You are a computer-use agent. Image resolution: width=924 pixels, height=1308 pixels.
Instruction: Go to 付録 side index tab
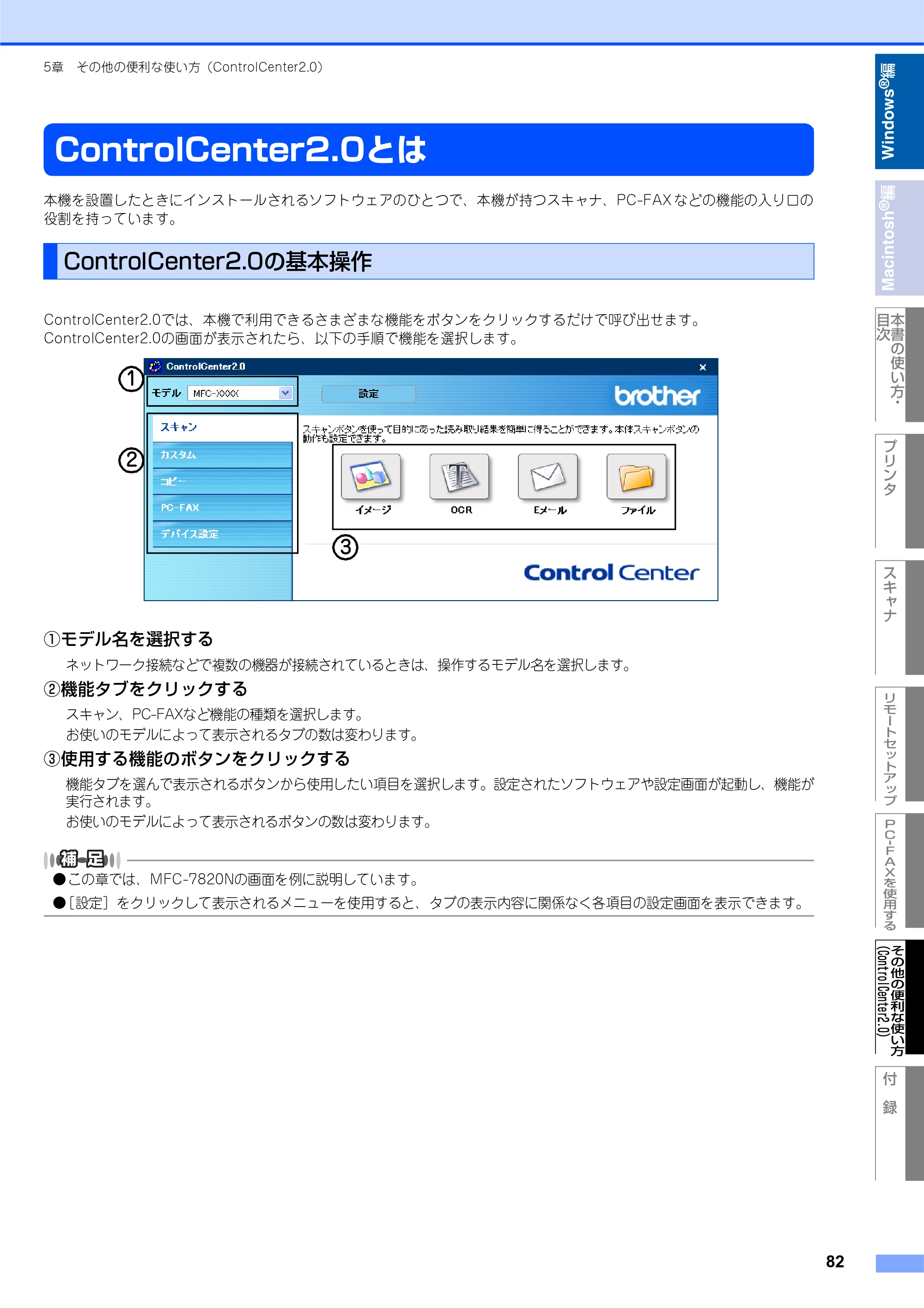pyautogui.click(x=899, y=1124)
